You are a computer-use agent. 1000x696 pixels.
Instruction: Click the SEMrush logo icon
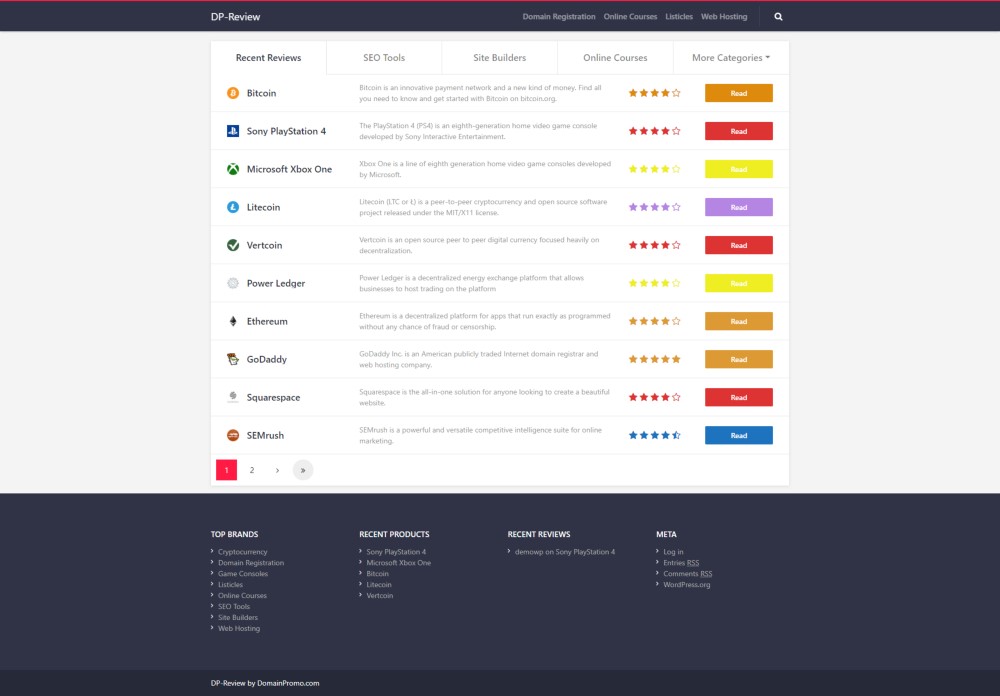pyautogui.click(x=233, y=435)
